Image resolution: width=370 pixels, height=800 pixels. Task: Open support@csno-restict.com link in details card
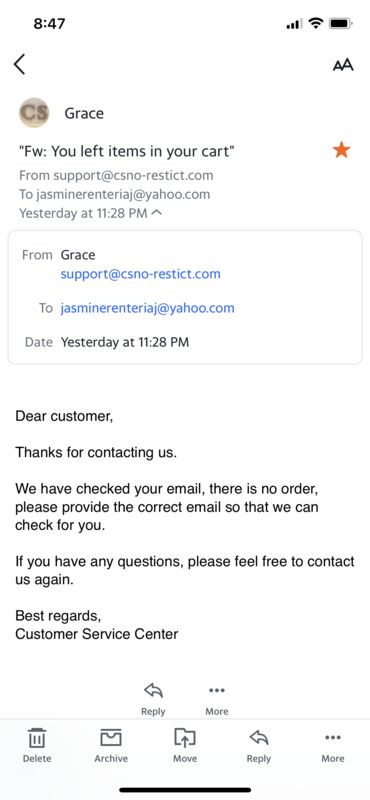pos(140,274)
